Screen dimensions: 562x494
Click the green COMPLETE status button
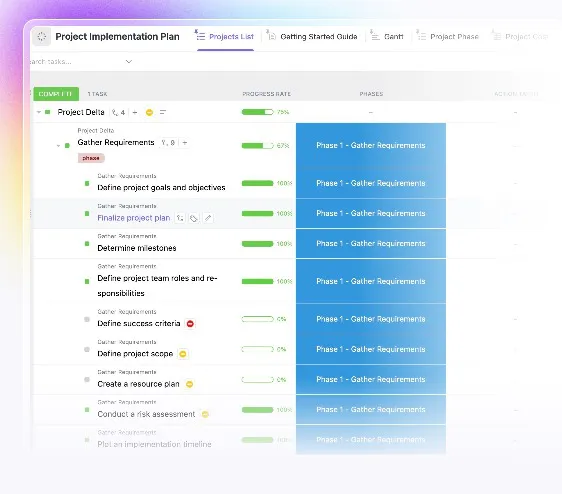[56, 94]
